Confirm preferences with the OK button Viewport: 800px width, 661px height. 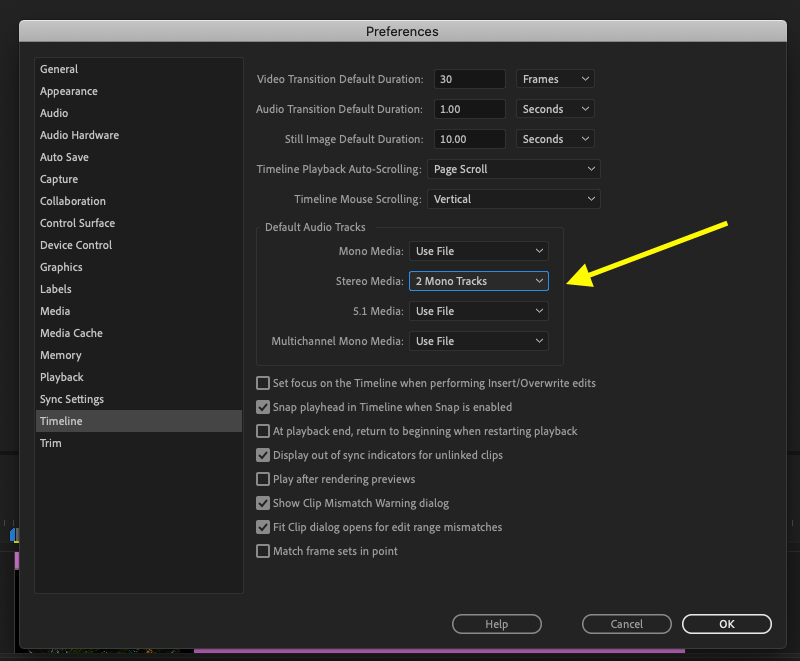tap(727, 623)
